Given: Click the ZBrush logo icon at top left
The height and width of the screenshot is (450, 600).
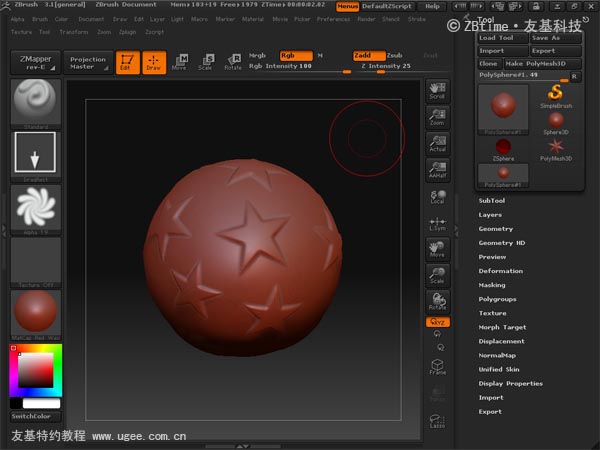Looking at the screenshot, I should coord(6,5).
